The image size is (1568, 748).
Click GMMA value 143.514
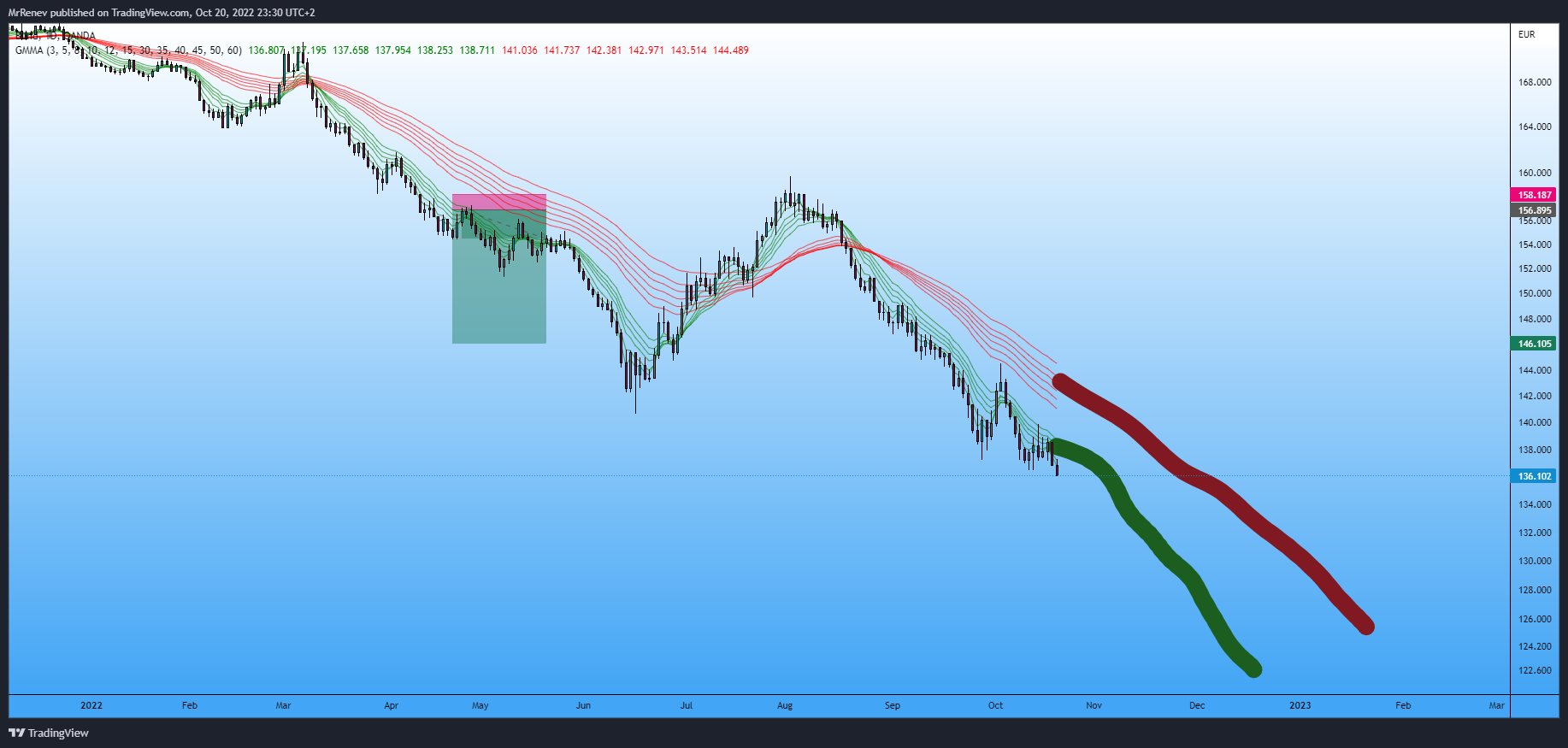tap(688, 50)
